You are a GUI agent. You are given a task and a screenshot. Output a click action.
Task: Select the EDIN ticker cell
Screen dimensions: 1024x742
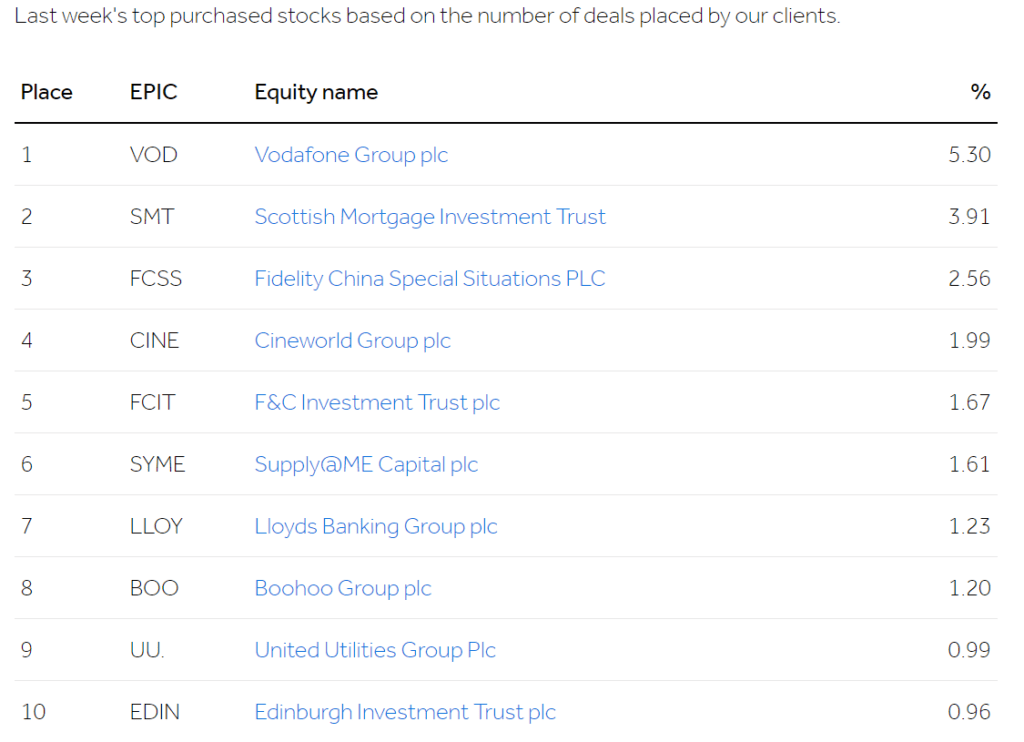(x=155, y=712)
